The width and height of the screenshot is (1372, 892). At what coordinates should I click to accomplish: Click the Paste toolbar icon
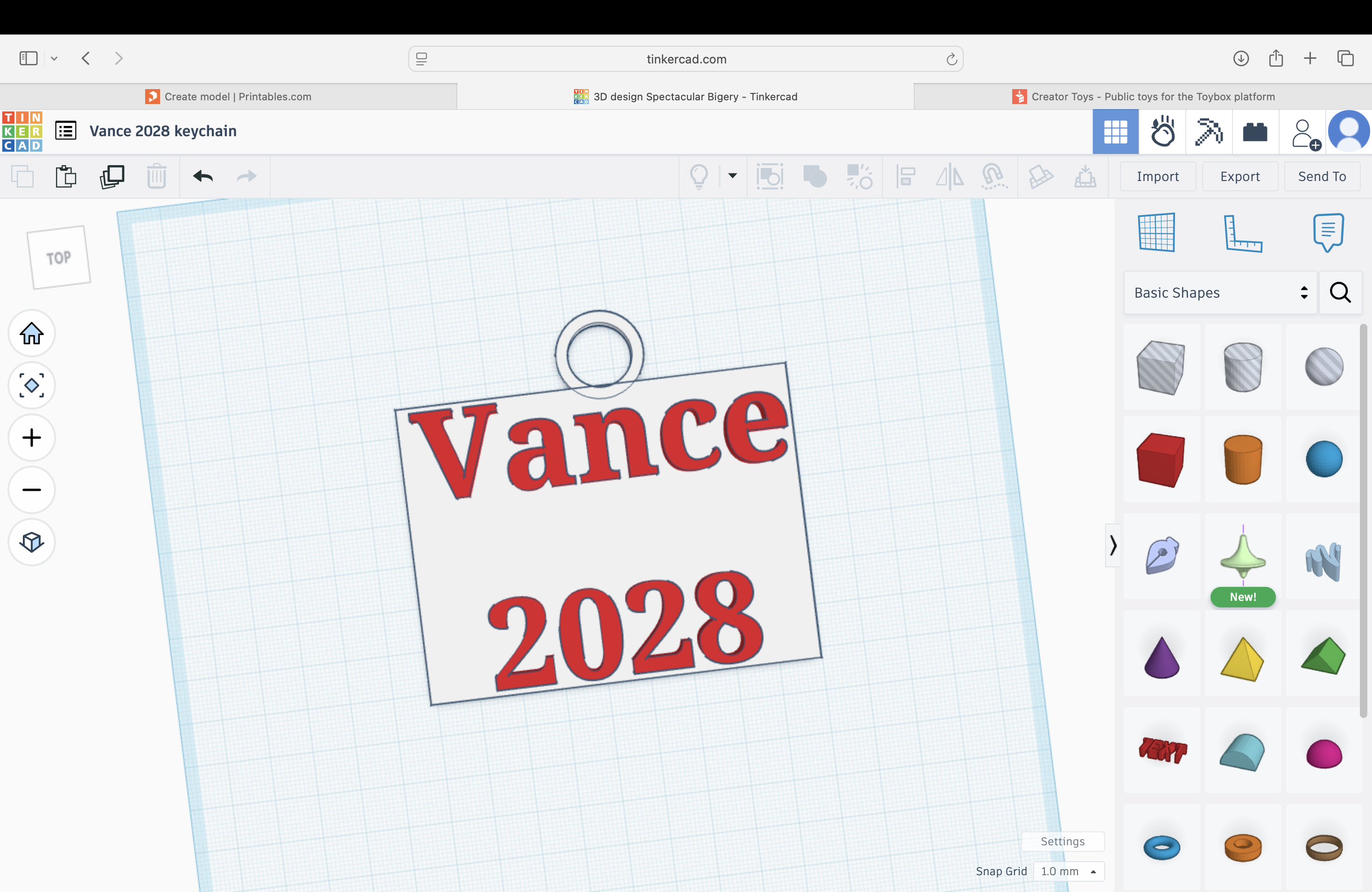click(x=66, y=176)
